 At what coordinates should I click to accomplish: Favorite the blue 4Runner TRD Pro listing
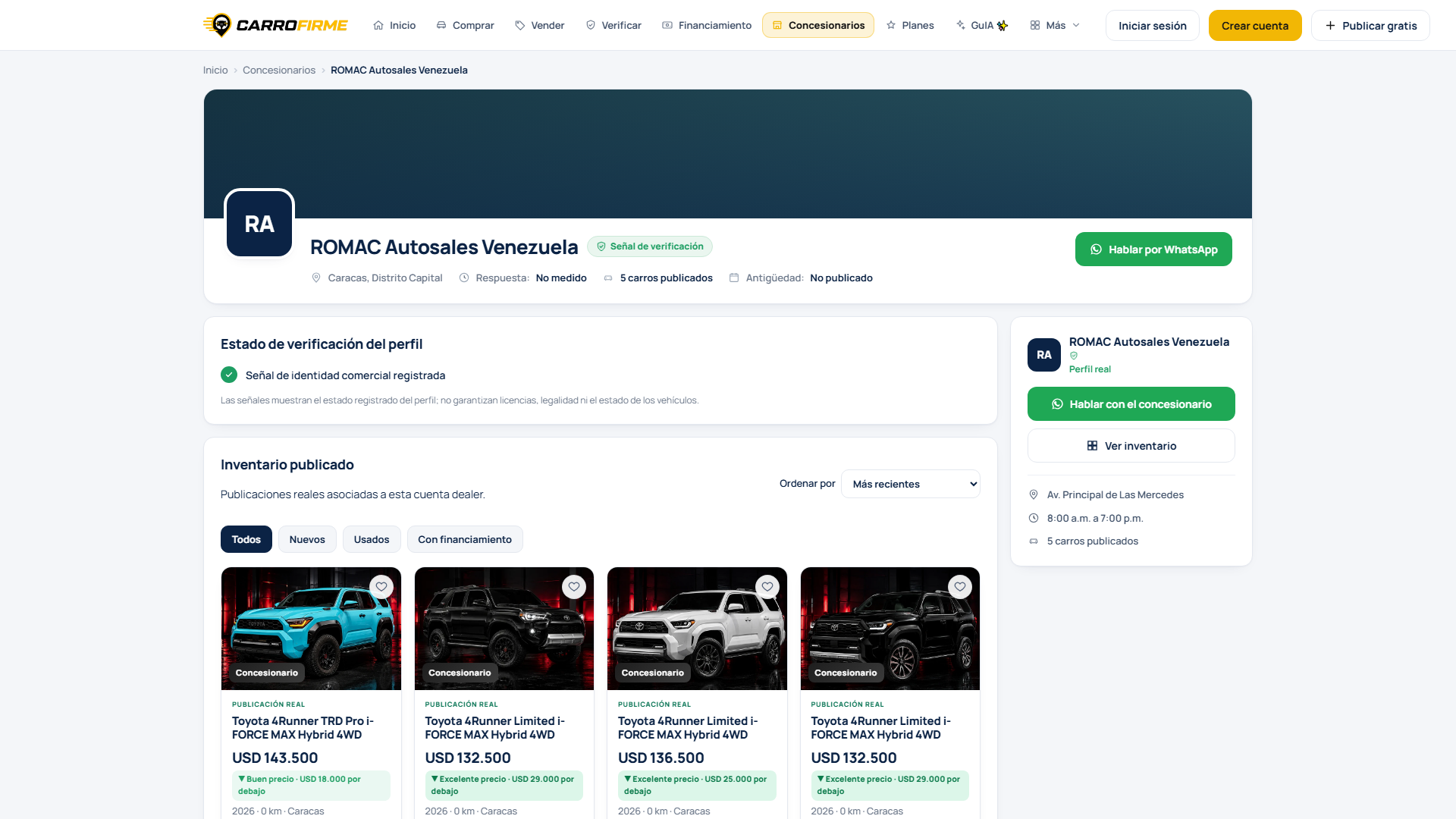click(x=381, y=587)
